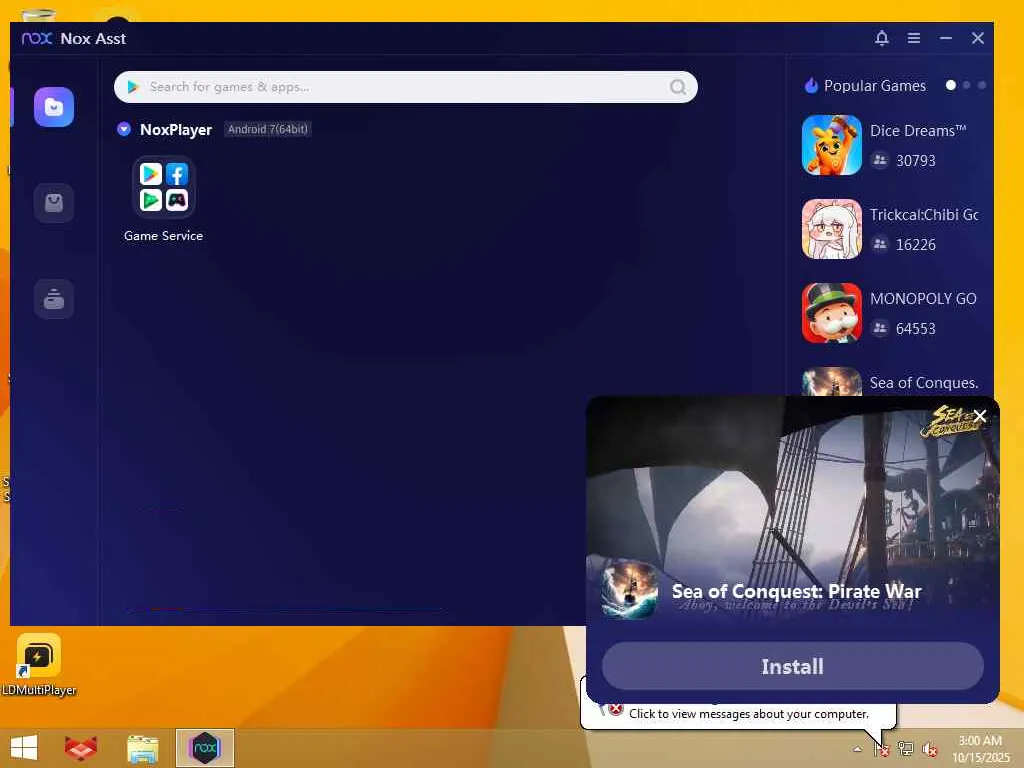Screen dimensions: 1024x768
Task: Open Trickcal:Chibi Go game icon
Action: 831,229
